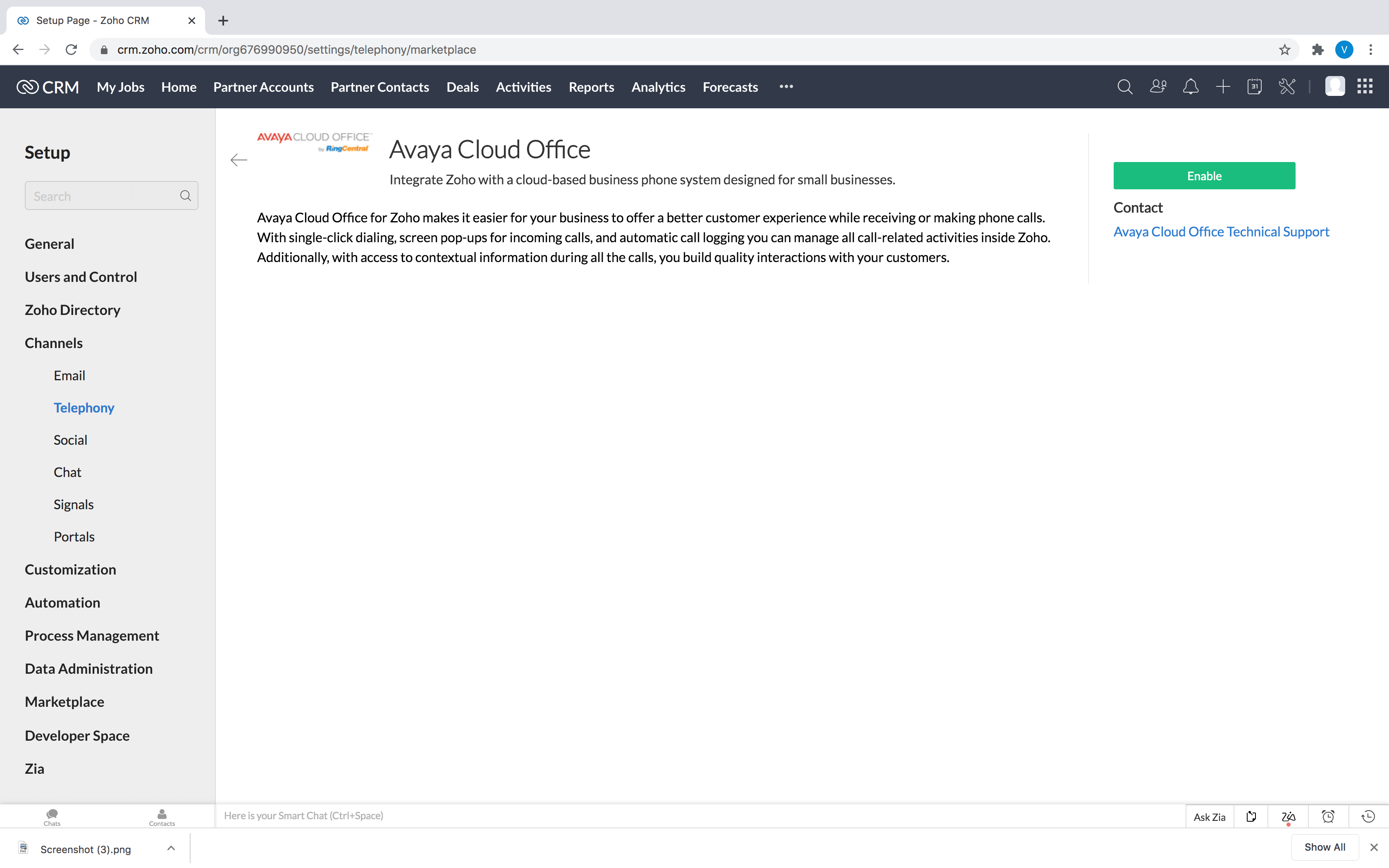Expand Users and Control section
1389x868 pixels.
(81, 277)
